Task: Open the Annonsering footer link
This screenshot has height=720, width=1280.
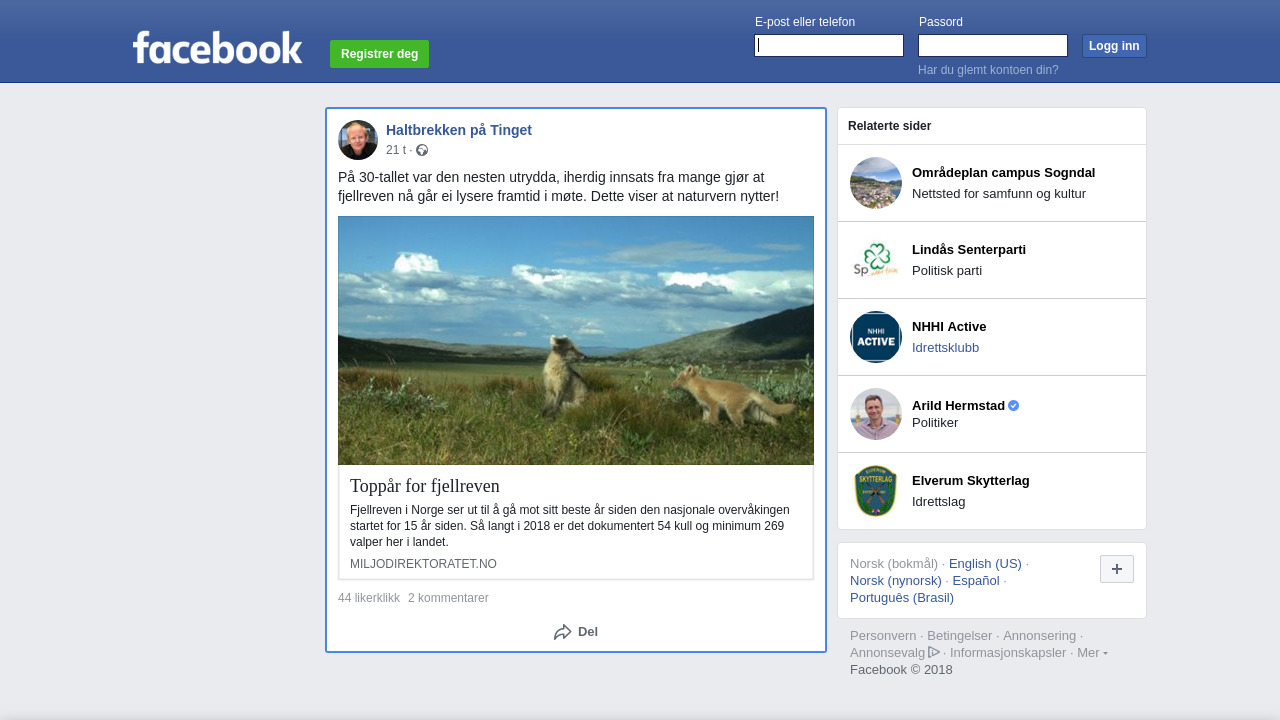Action: coord(1039,635)
